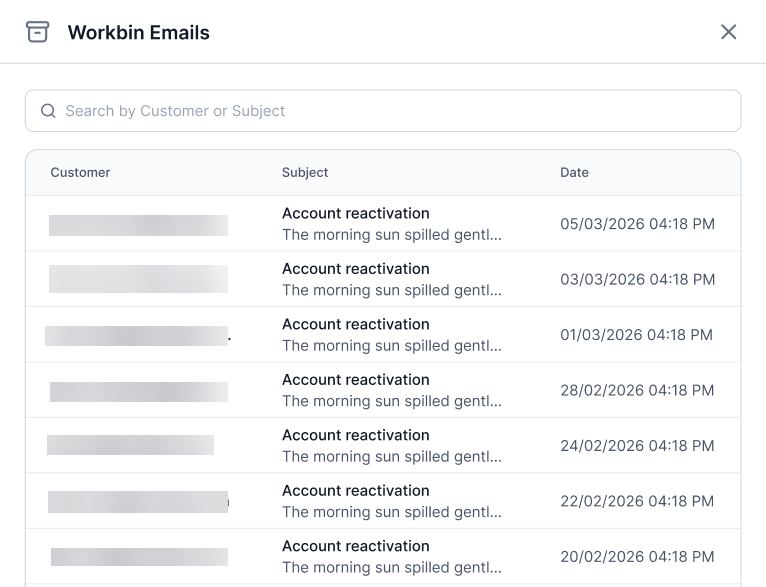The height and width of the screenshot is (587, 766).
Task: Click the search magnifier icon
Action: click(x=48, y=111)
